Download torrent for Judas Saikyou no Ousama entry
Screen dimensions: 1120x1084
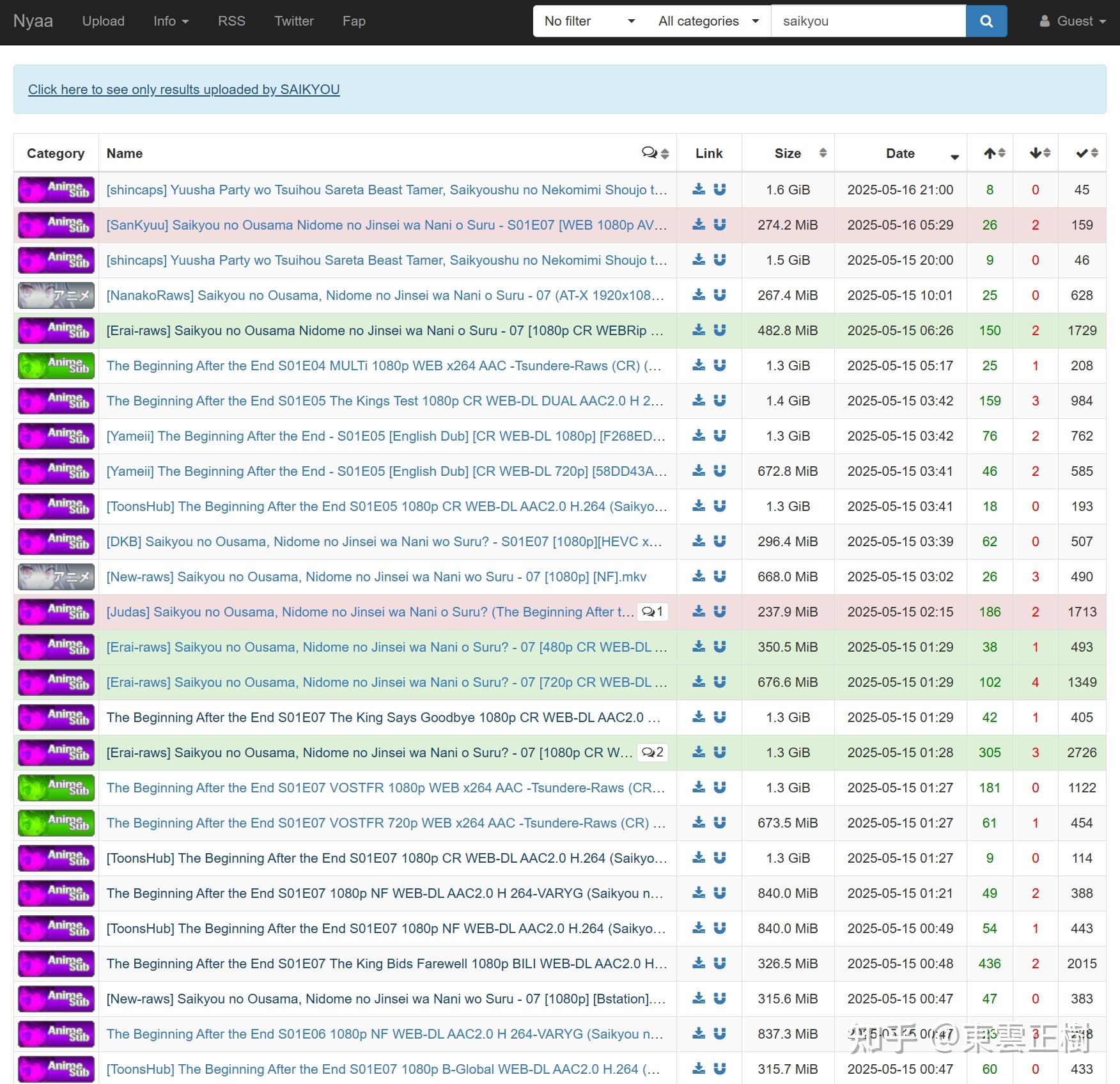pyautogui.click(x=699, y=611)
